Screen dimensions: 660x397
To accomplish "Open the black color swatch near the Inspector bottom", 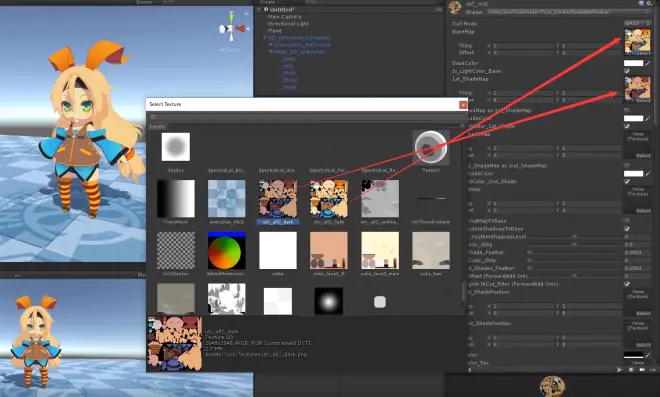I will coord(633,355).
